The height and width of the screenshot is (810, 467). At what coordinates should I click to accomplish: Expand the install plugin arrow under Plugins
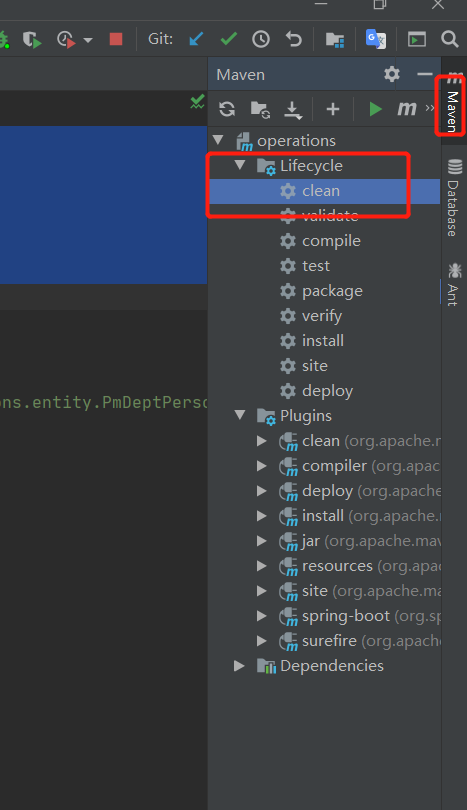[x=262, y=516]
